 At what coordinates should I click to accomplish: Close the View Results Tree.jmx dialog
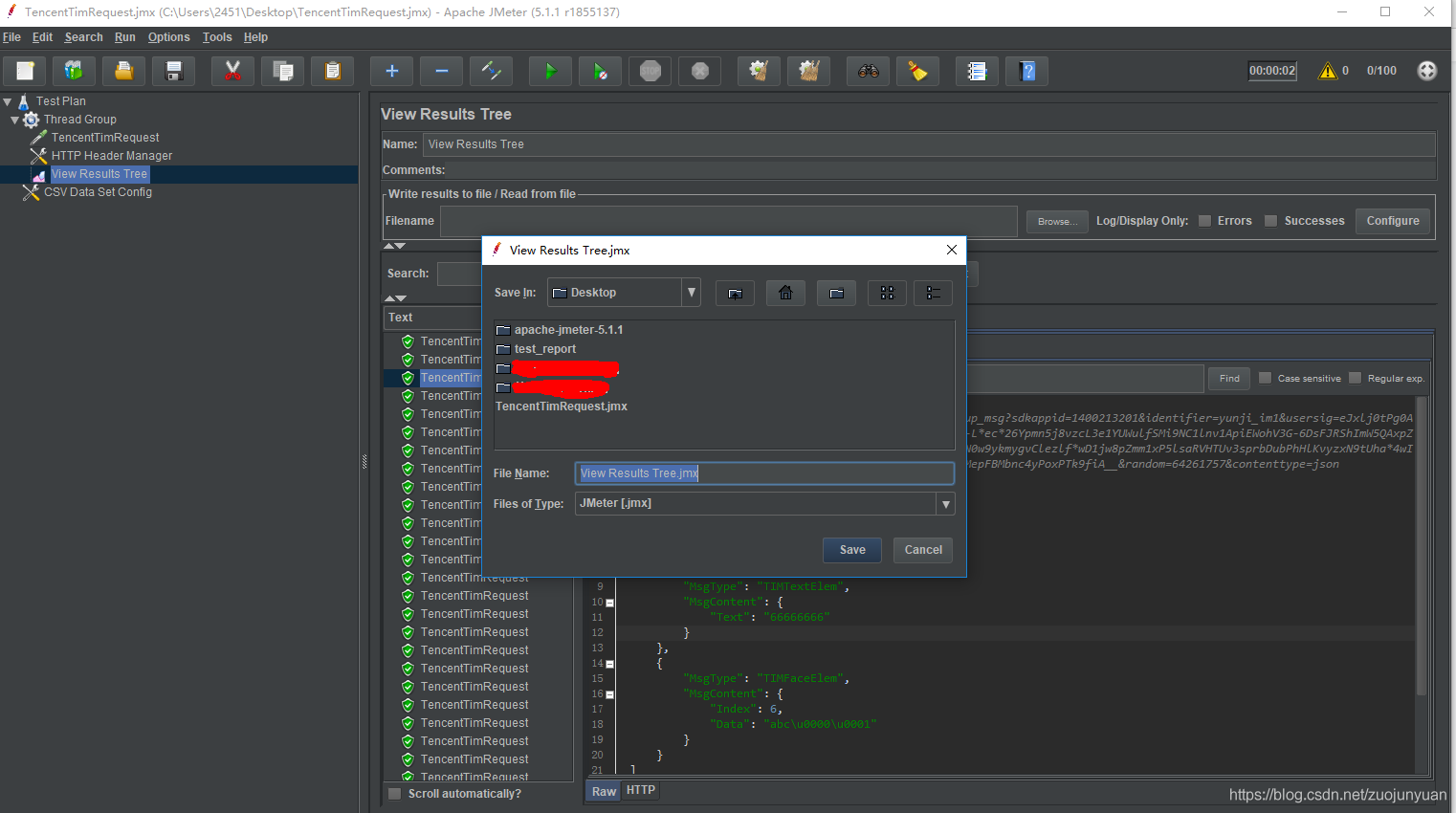click(951, 250)
